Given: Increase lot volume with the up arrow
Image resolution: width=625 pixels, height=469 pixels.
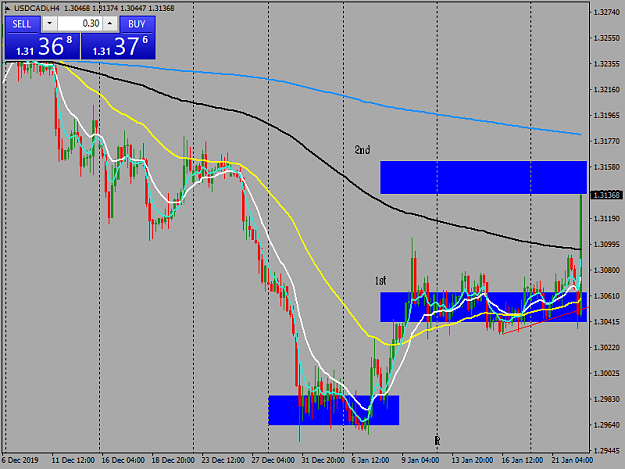Looking at the screenshot, I should coord(110,24).
